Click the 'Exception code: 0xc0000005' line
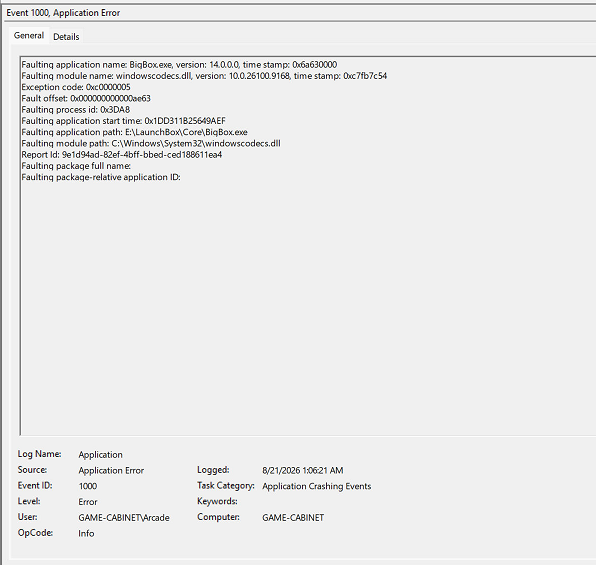Screen dimensions: 596x565 76,87
